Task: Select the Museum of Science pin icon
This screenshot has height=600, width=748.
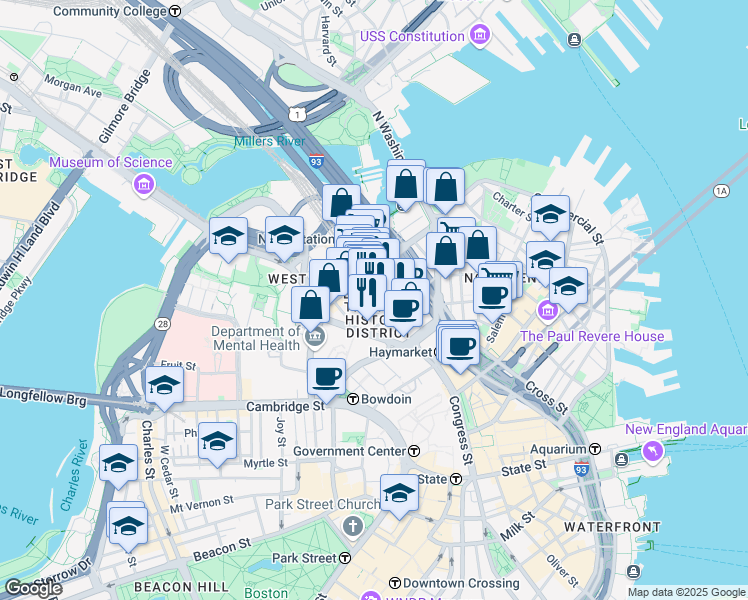Action: pyautogui.click(x=144, y=185)
